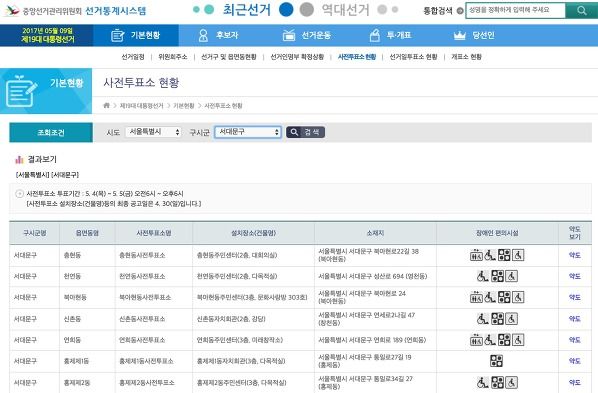Image resolution: width=598 pixels, height=393 pixels.
Task: Click the elevator icon in the 북아현동 row
Action: point(476,297)
